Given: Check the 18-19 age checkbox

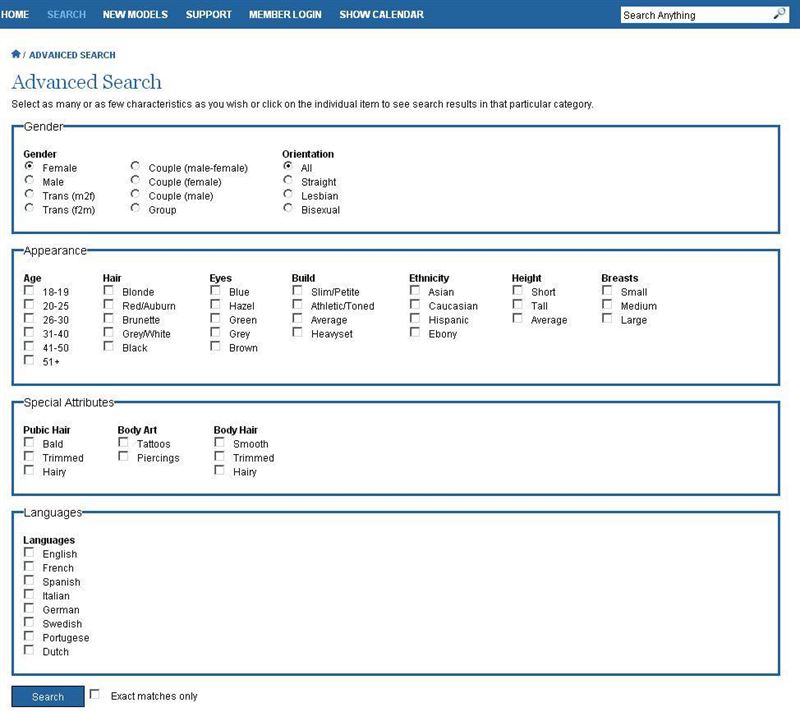Looking at the screenshot, I should pos(29,290).
